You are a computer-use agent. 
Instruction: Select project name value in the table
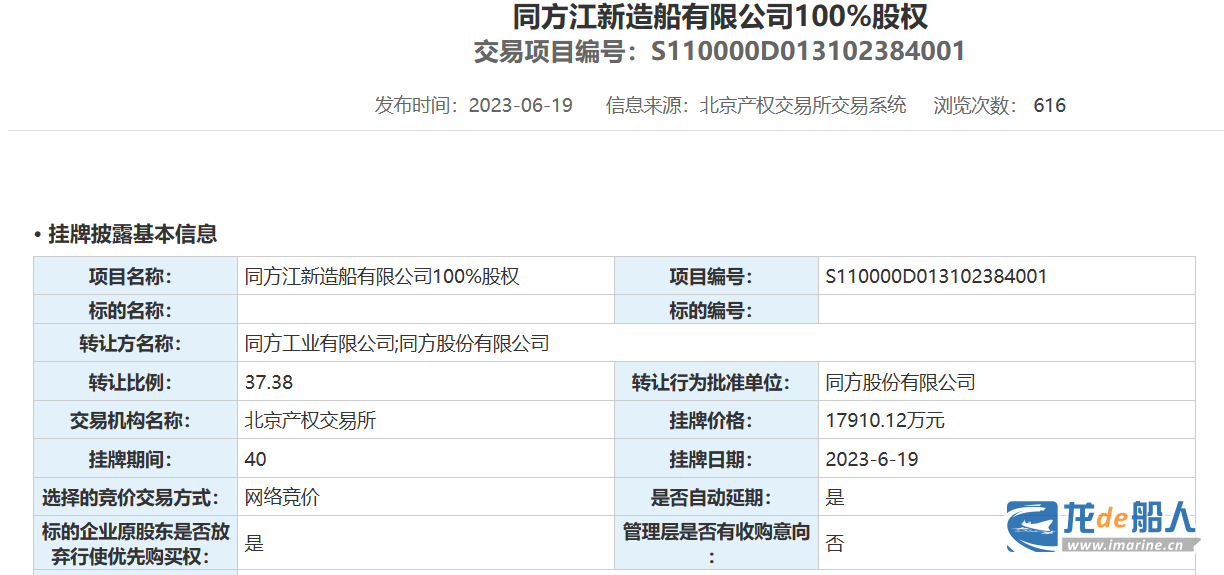tap(382, 276)
